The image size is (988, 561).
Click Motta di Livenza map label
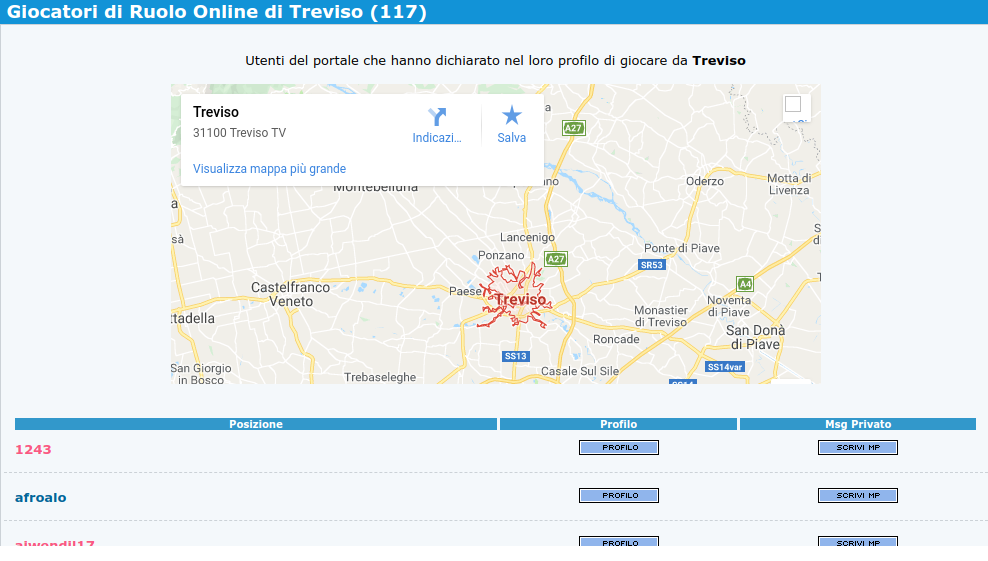(789, 184)
